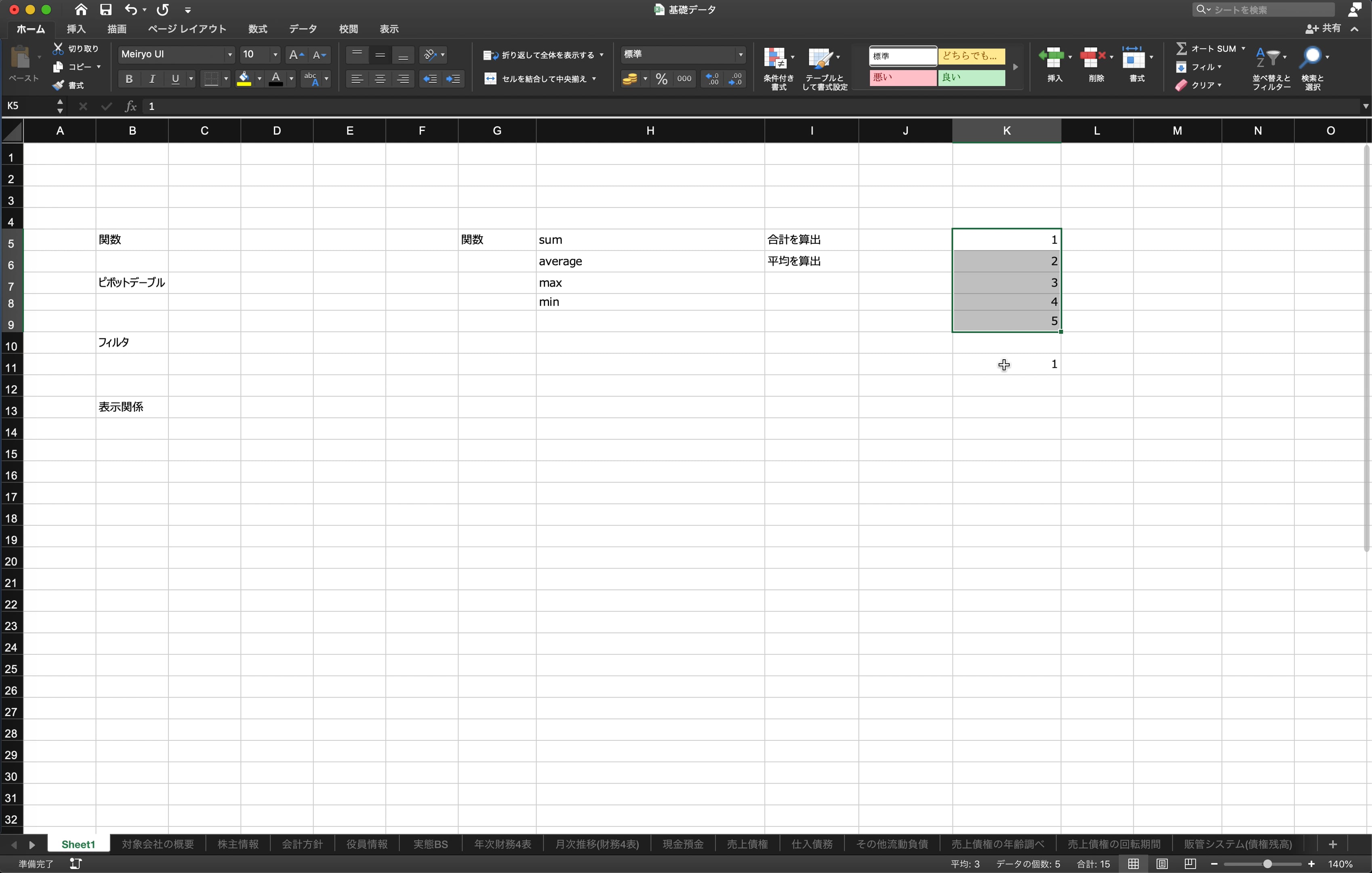Open the Meiryo UI font name dropdown

(x=229, y=55)
